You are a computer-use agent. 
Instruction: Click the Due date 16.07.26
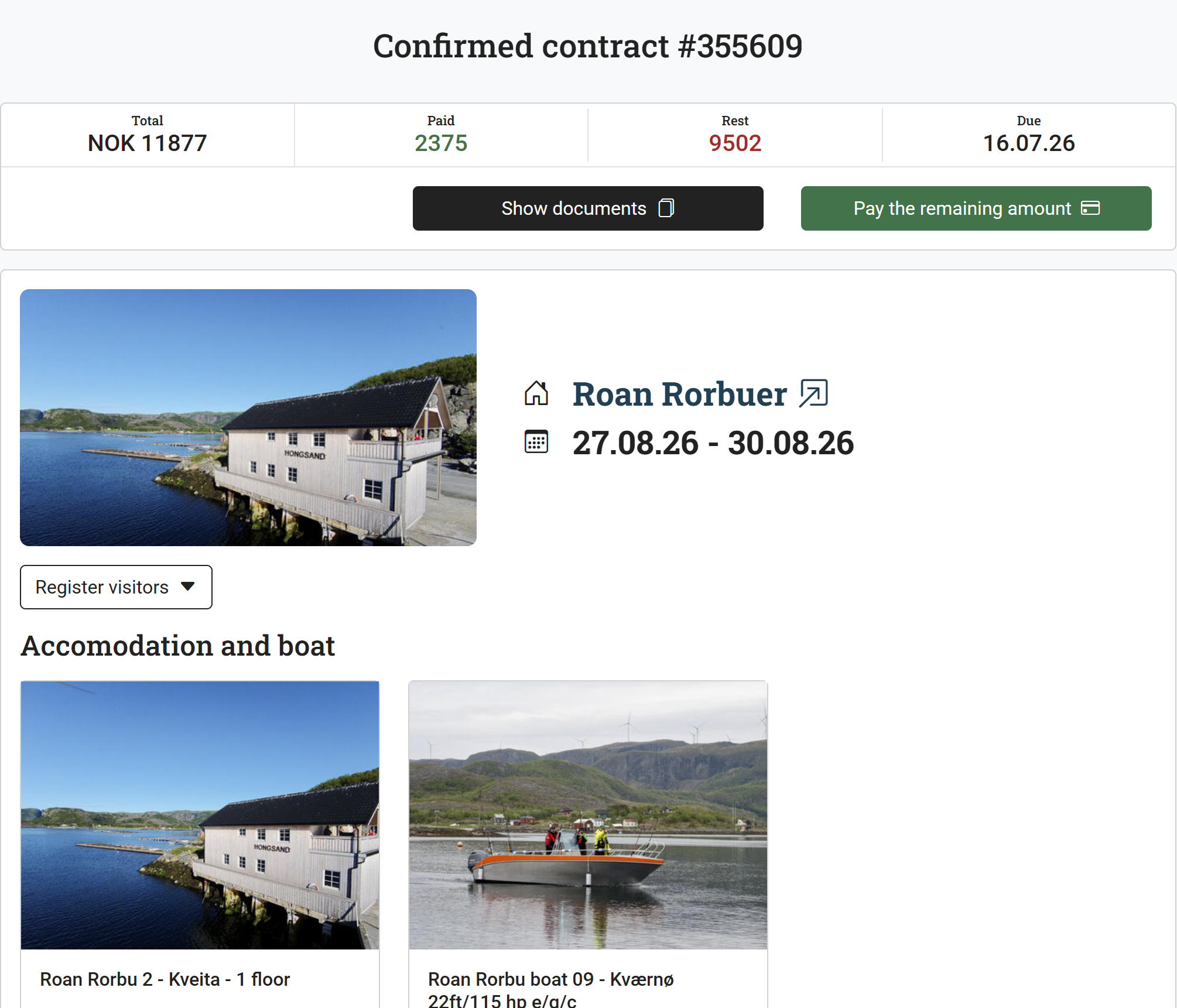point(1029,143)
